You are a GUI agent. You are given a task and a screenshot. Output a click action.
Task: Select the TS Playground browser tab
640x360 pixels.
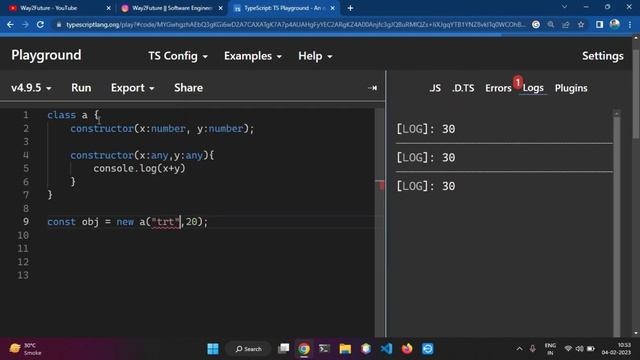pos(284,8)
